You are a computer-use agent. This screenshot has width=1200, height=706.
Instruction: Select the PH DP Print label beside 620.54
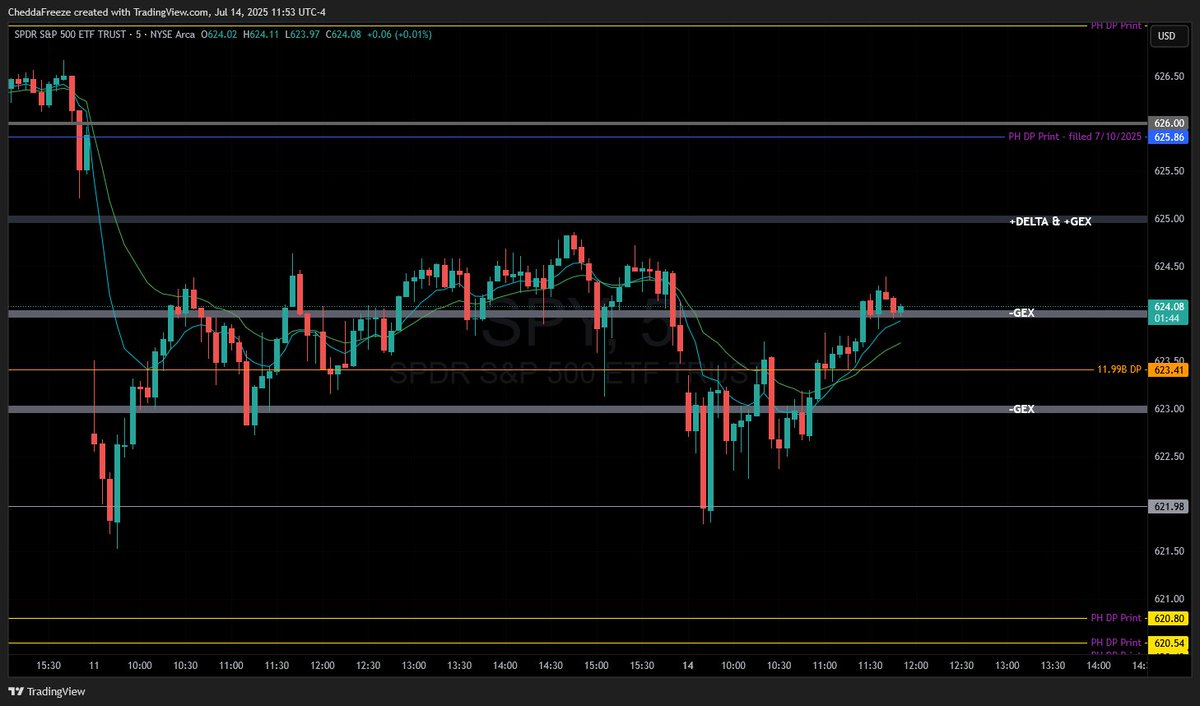[1116, 643]
